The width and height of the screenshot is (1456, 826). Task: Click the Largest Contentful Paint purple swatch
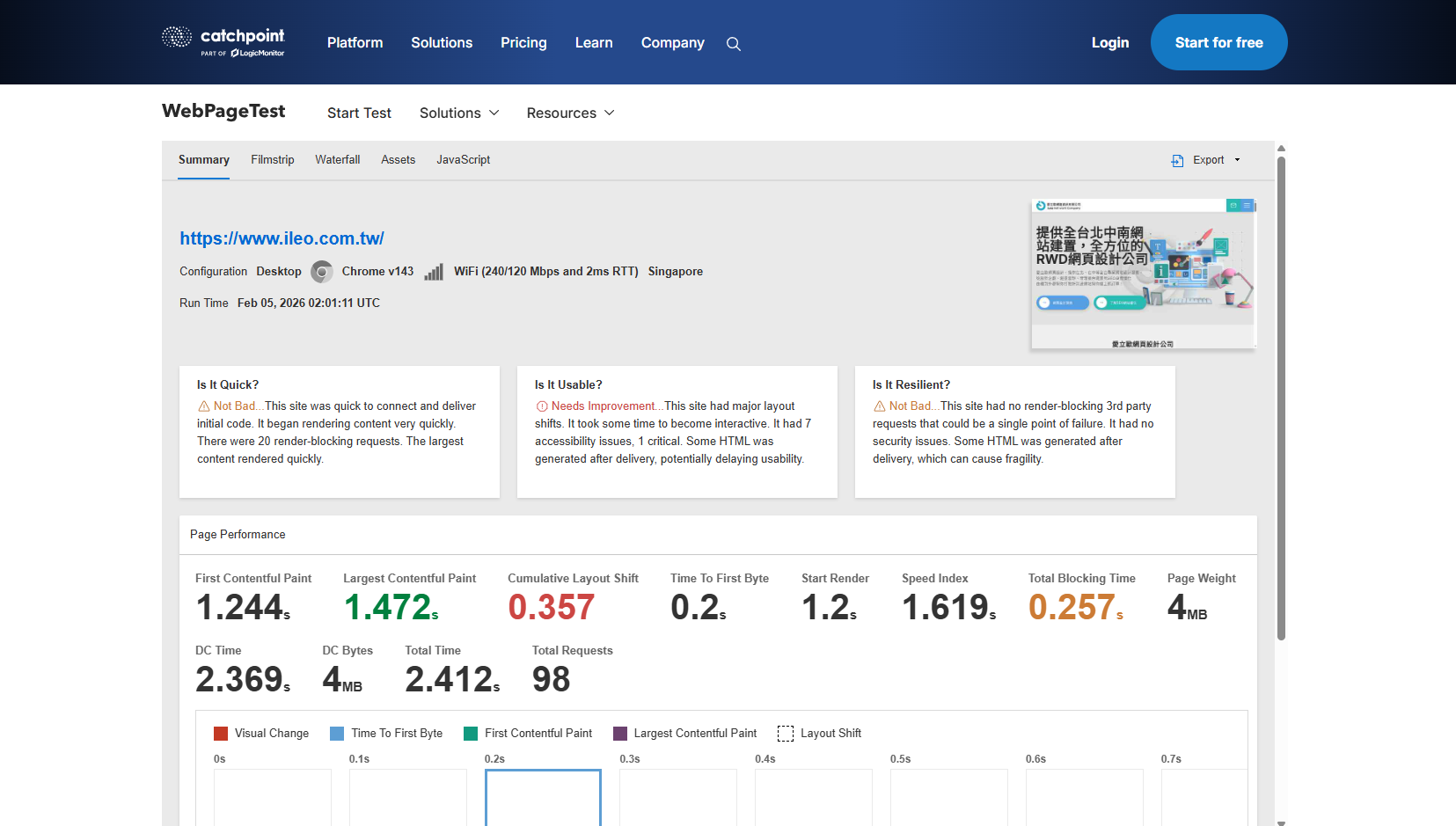click(x=620, y=734)
